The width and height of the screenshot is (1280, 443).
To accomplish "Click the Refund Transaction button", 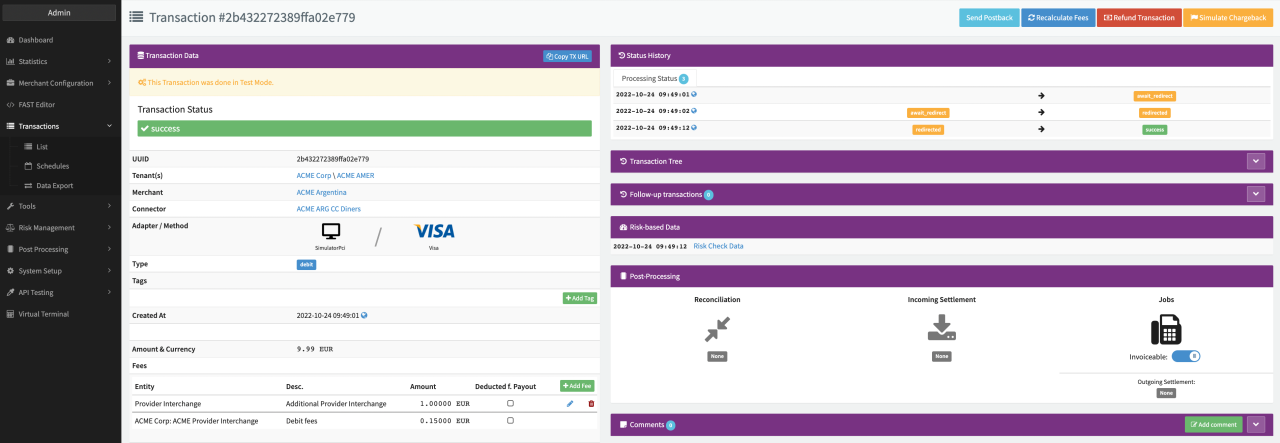I will (1139, 18).
